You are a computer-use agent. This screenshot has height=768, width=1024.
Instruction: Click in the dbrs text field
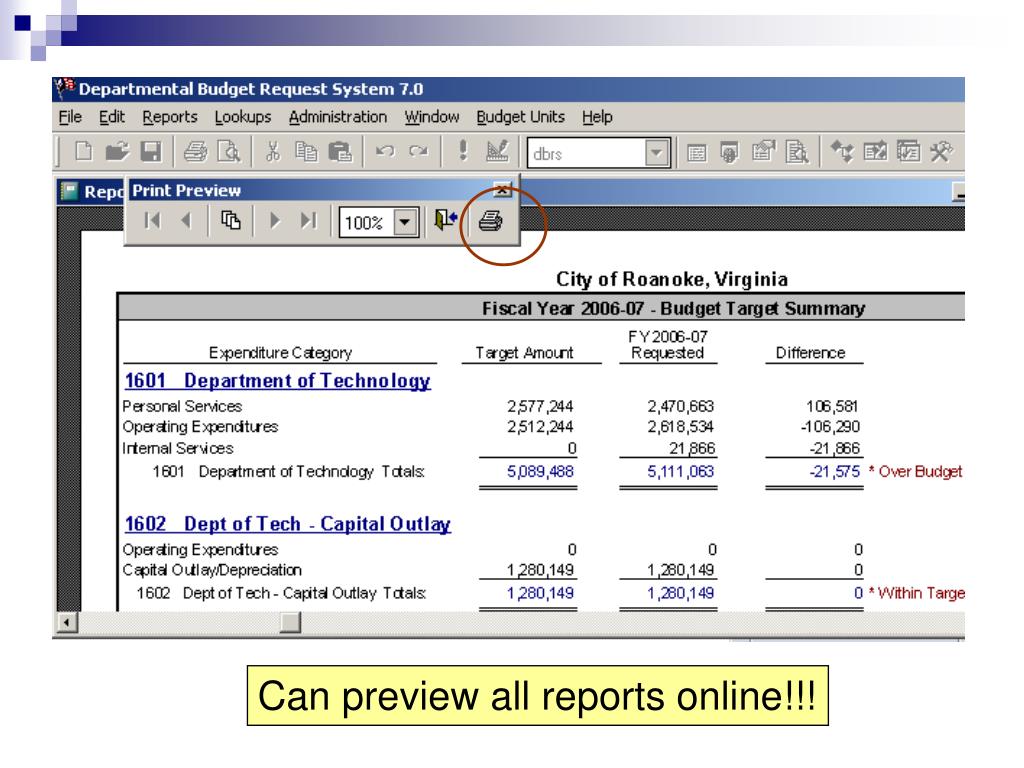point(586,153)
